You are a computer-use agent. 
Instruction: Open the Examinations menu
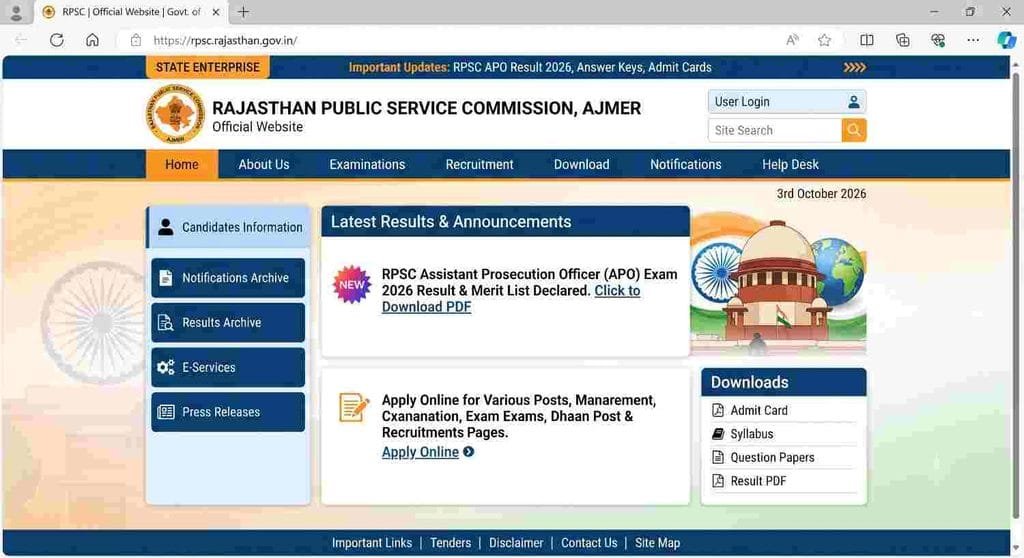pos(367,165)
